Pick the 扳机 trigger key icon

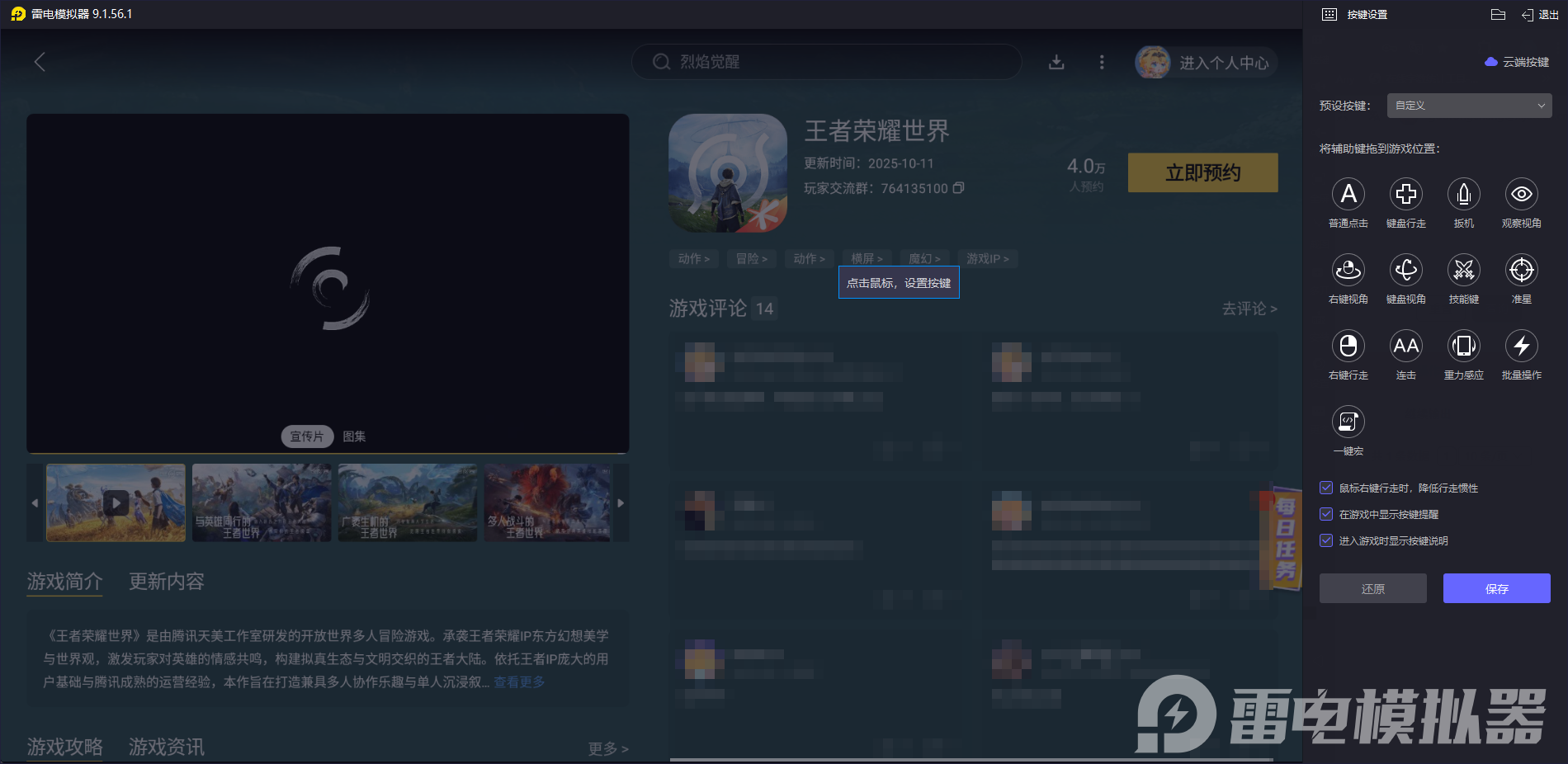coord(1464,194)
